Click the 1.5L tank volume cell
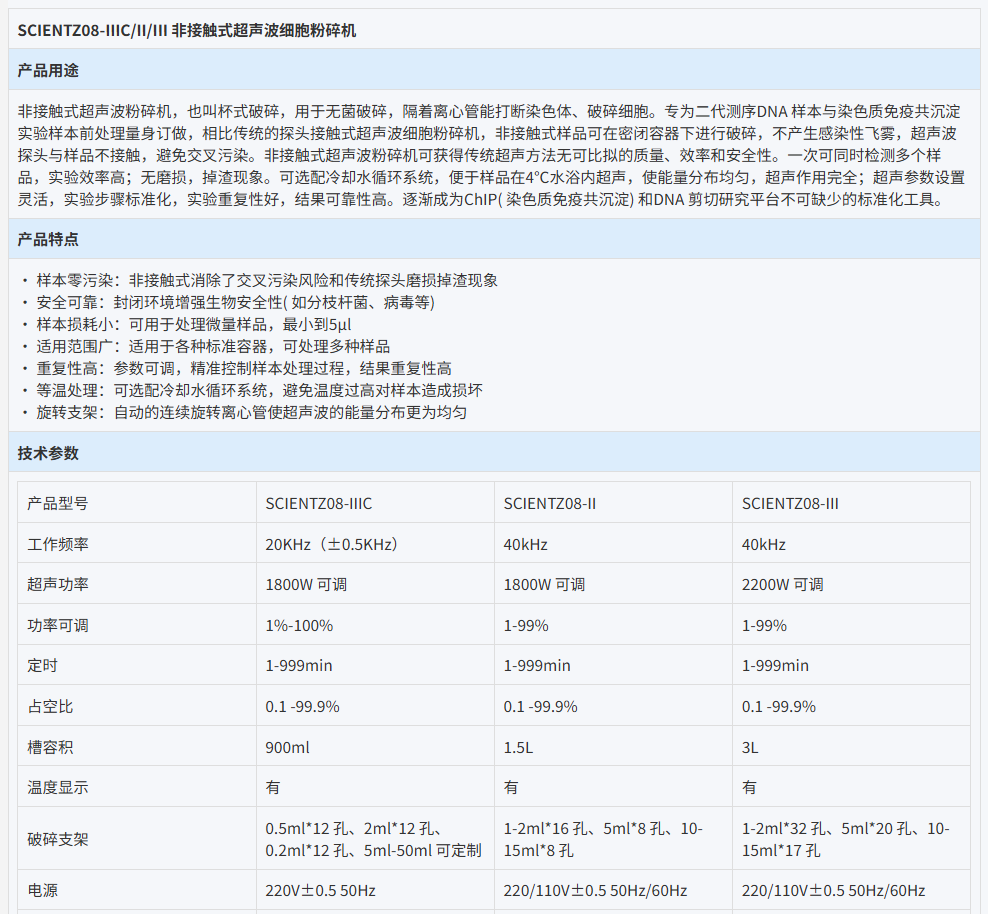This screenshot has height=914, width=988. [517, 747]
